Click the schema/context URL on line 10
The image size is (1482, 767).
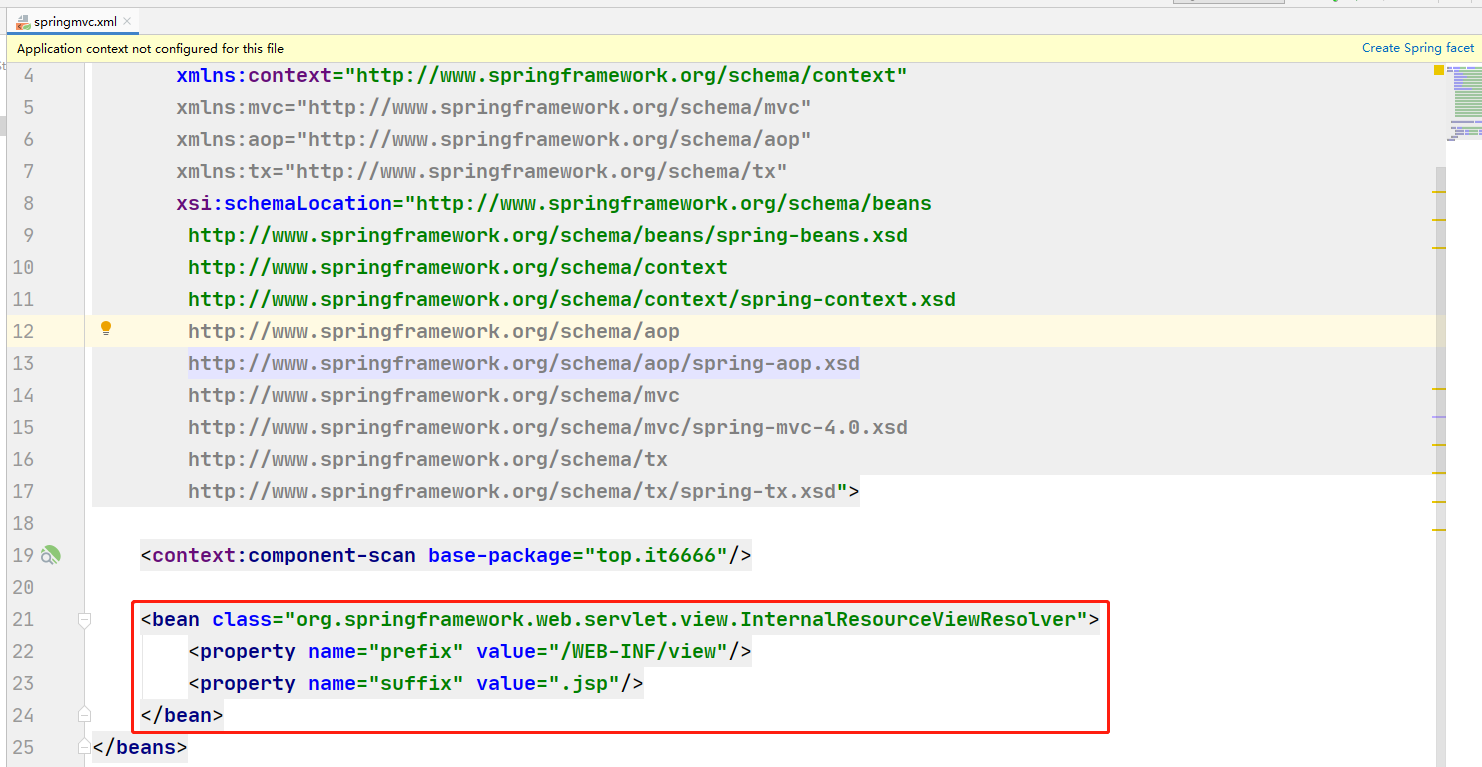[x=458, y=267]
